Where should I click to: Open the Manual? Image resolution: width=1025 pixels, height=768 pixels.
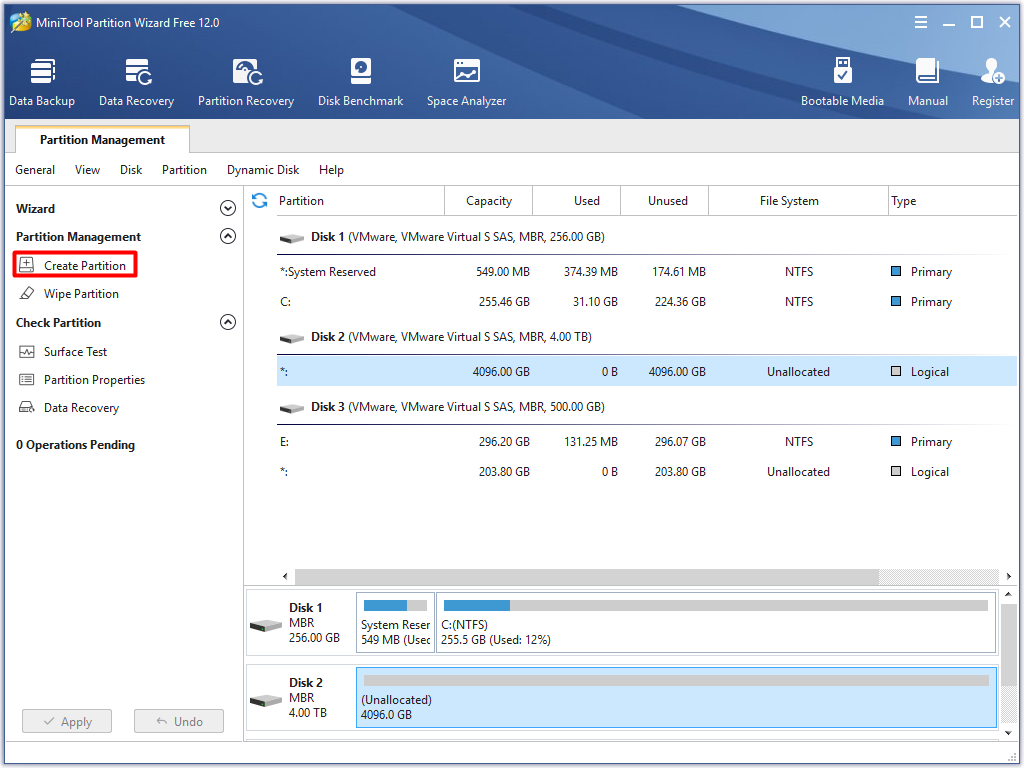[x=928, y=82]
